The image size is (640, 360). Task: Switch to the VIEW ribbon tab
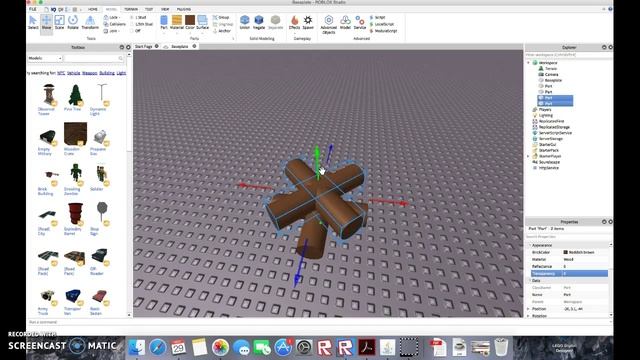point(165,9)
